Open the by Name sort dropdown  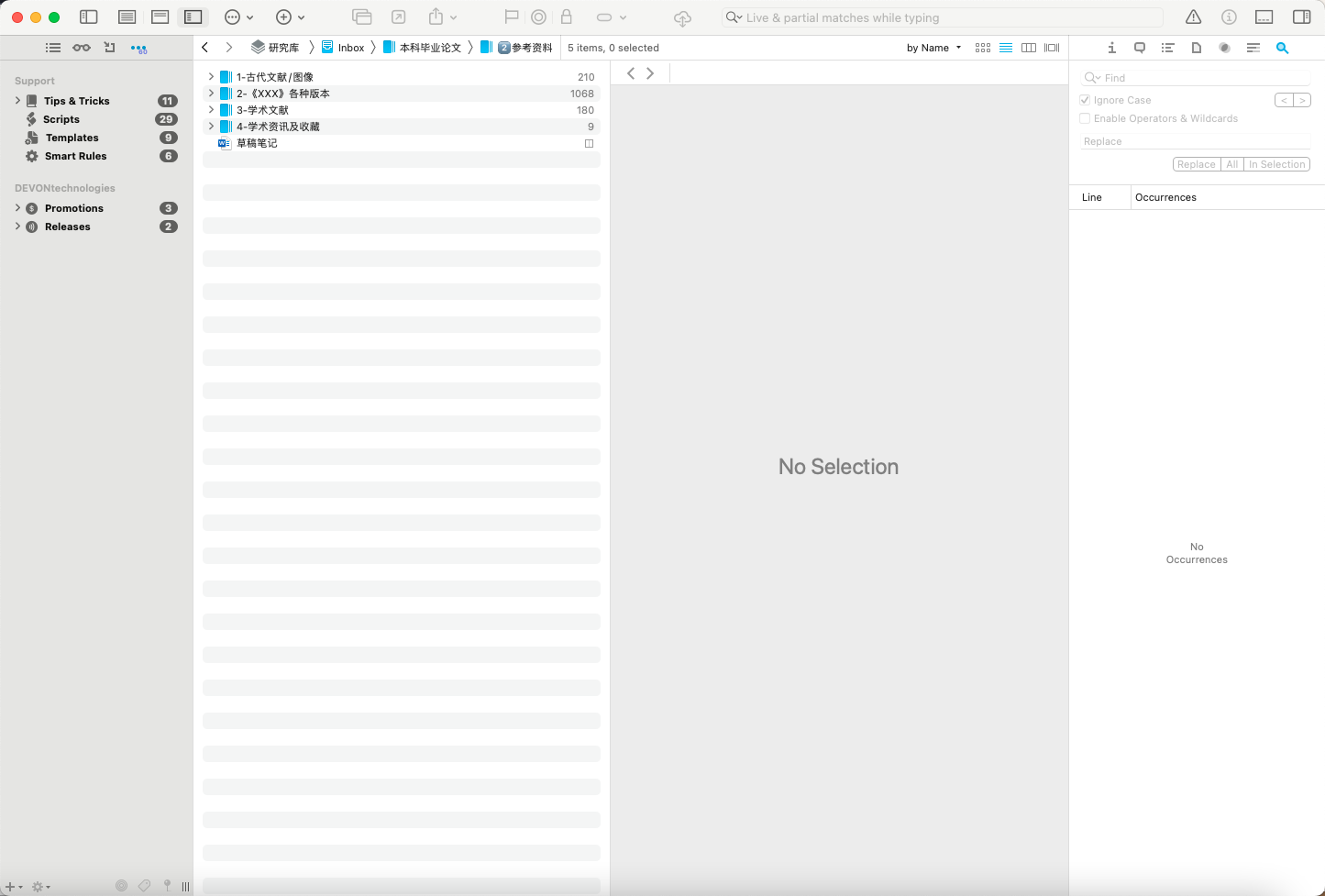click(x=933, y=48)
